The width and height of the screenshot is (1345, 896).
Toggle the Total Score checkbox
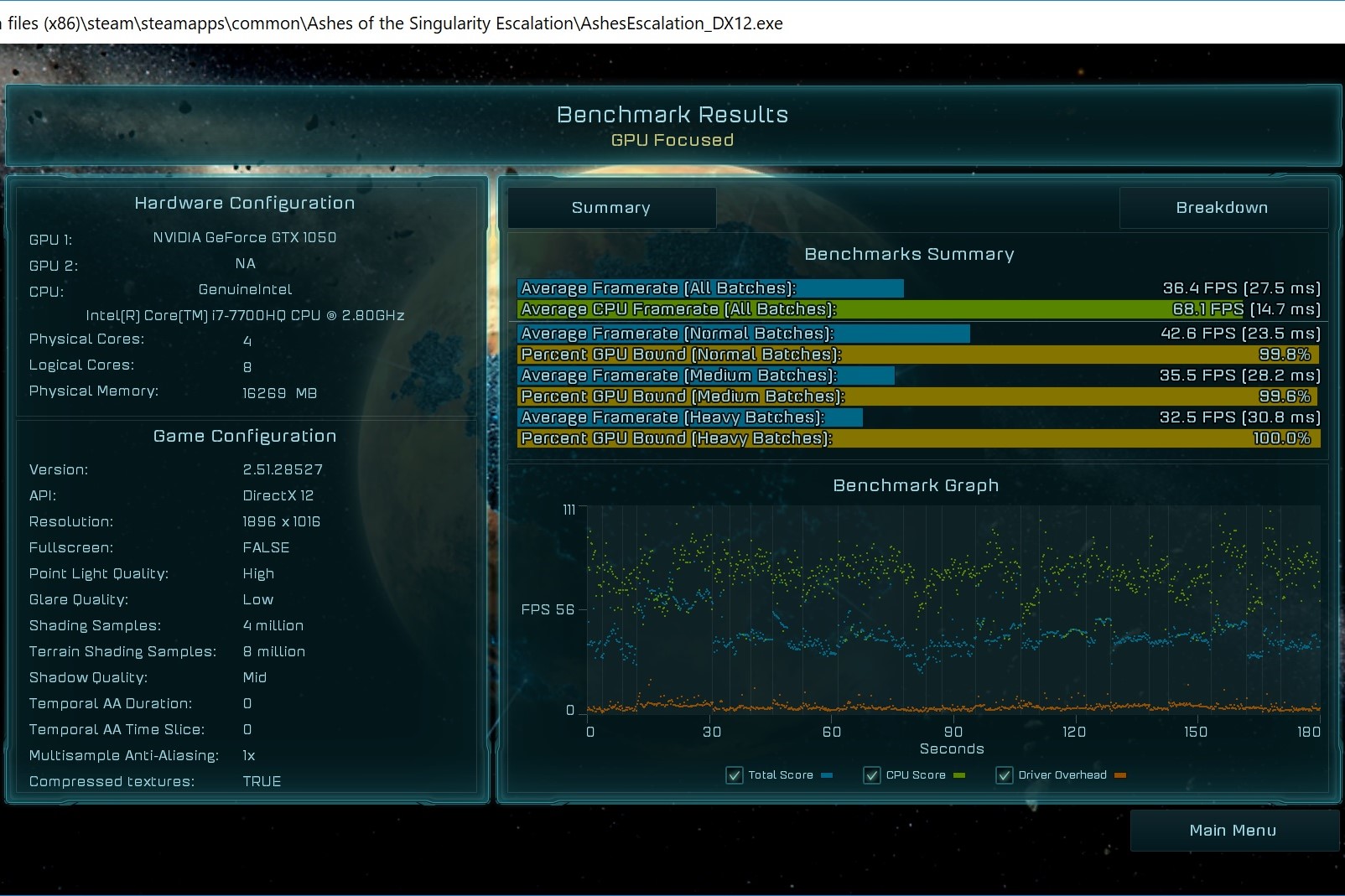point(735,775)
